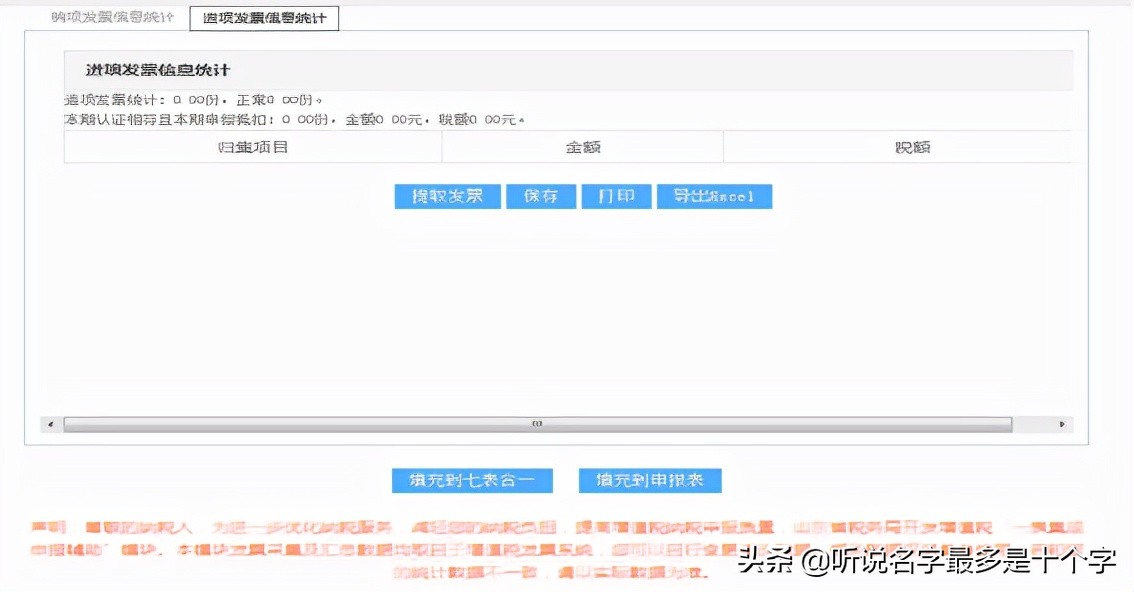Select the 填充到七表合一 button
Viewport: 1134px width, 592px height.
click(472, 480)
